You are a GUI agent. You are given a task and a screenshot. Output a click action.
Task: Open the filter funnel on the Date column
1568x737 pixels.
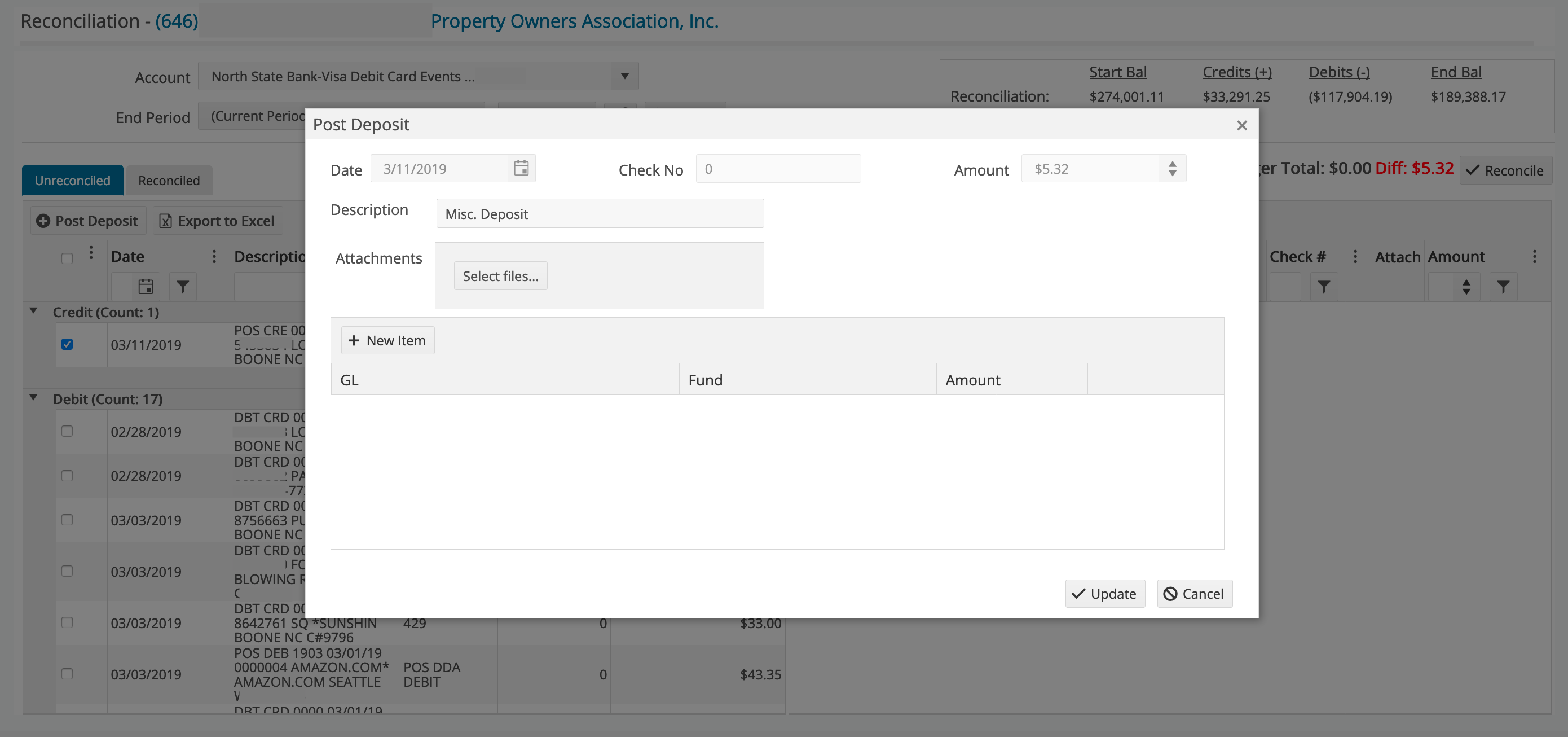(x=183, y=286)
